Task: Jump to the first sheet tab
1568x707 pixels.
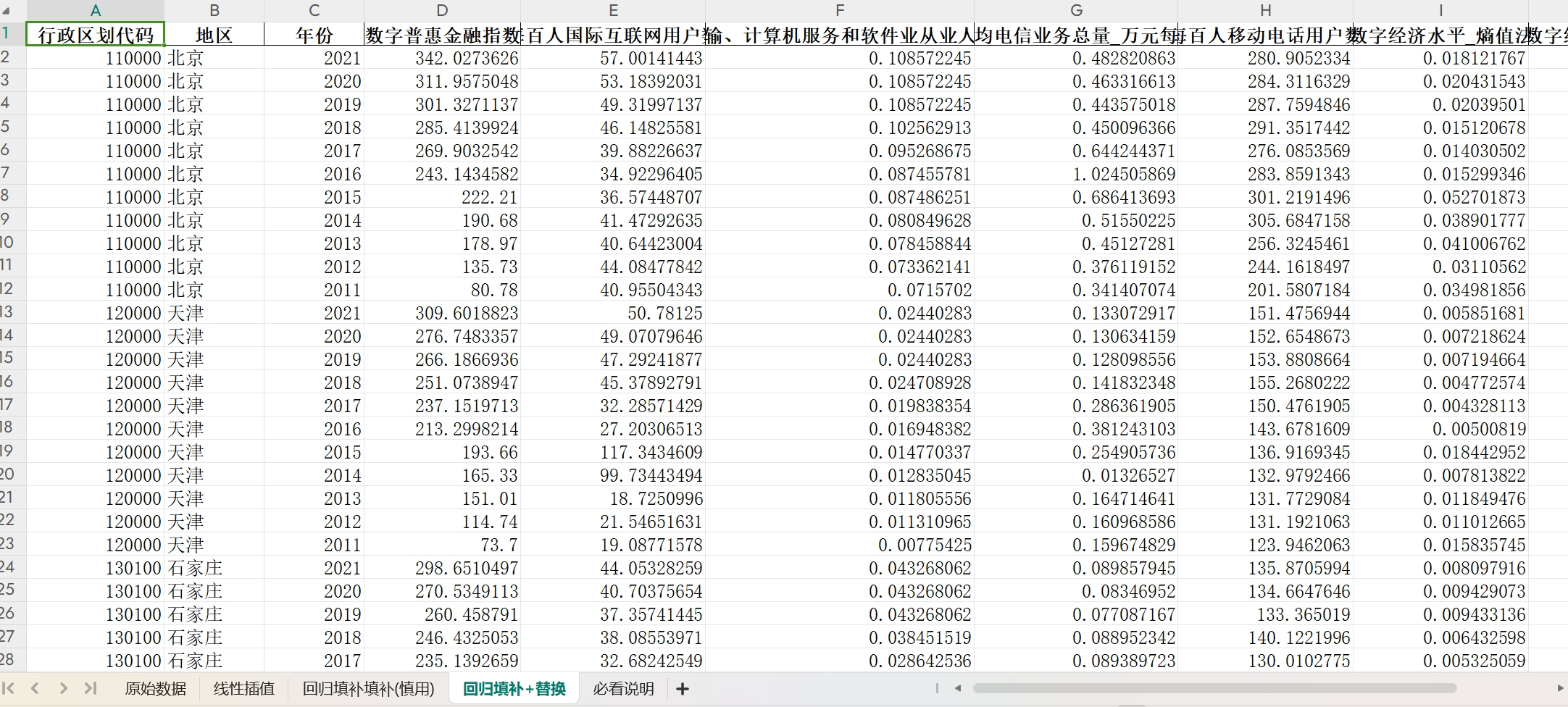Action: 9,688
